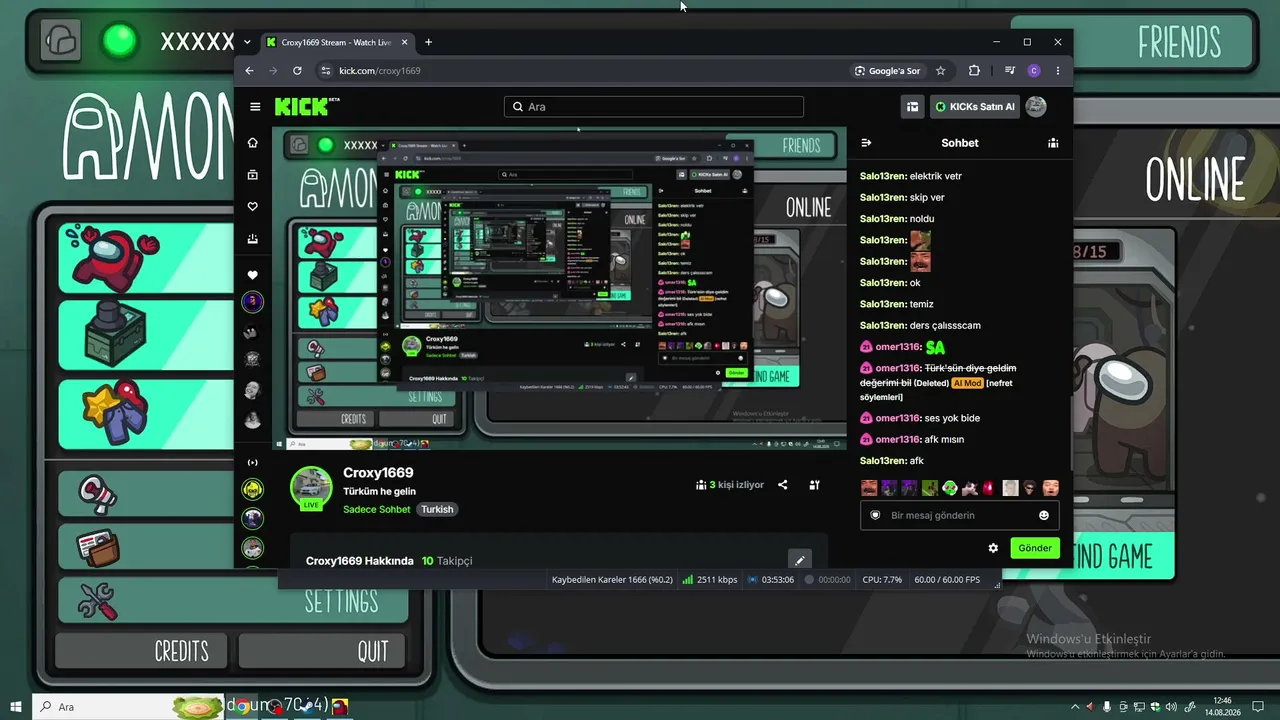Open the Chrome profile avatar

[x=1034, y=71]
